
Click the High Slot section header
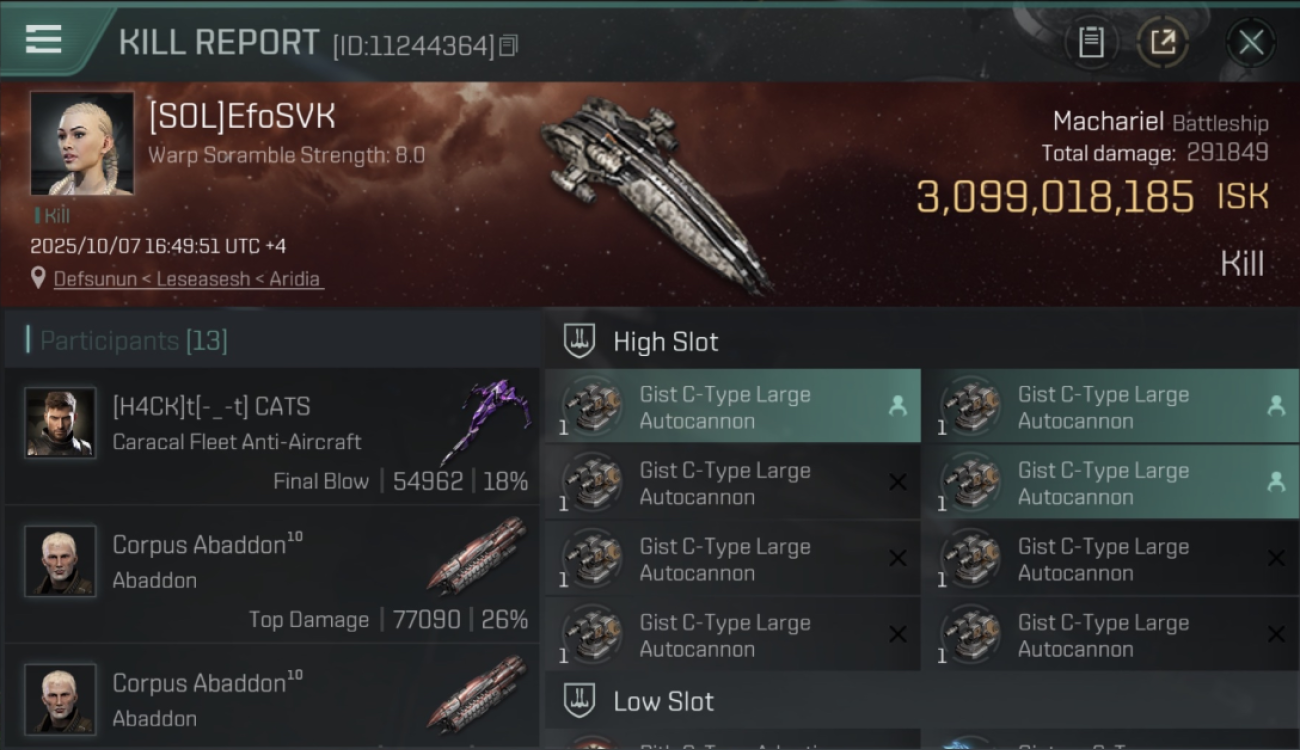666,341
